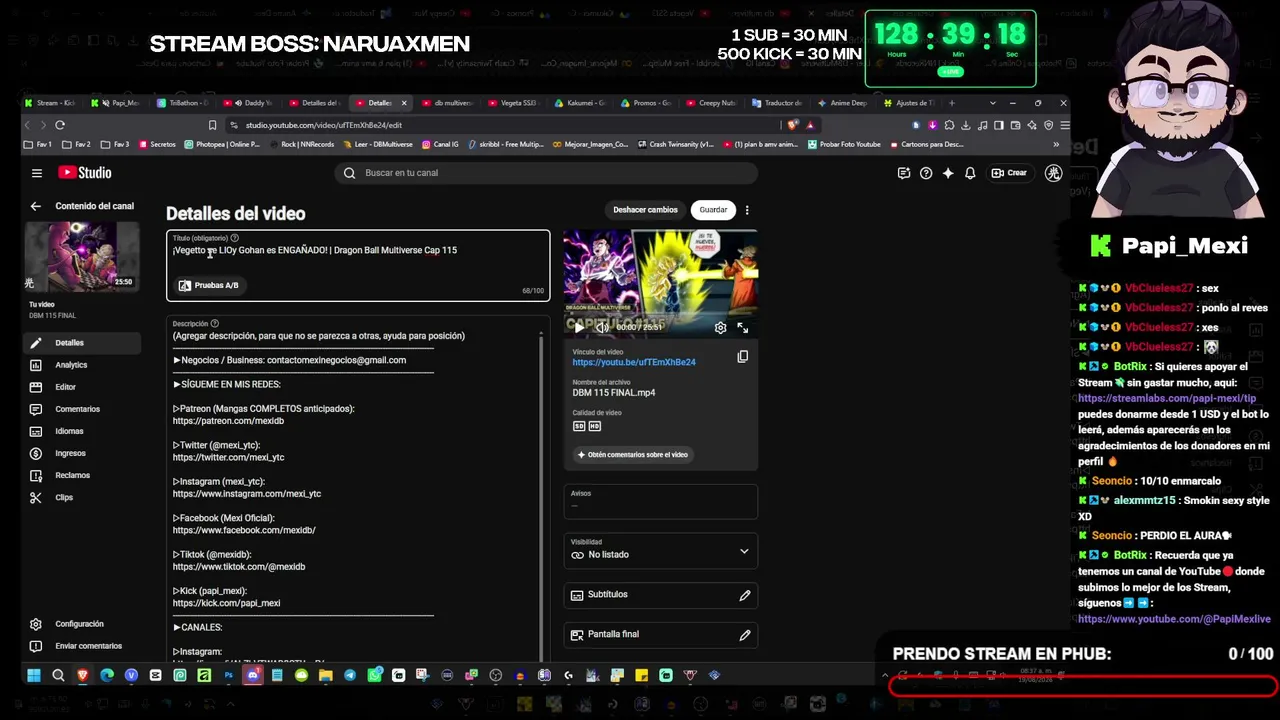Edit Subtítulos with the pencil icon
The height and width of the screenshot is (720, 1280).
tap(745, 595)
